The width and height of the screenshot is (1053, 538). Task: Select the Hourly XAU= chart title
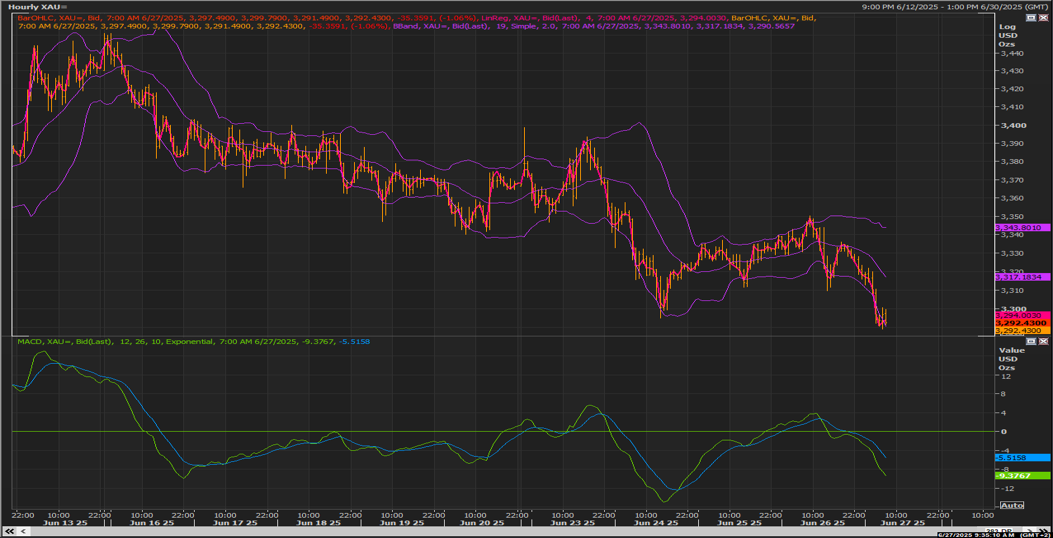pos(38,6)
